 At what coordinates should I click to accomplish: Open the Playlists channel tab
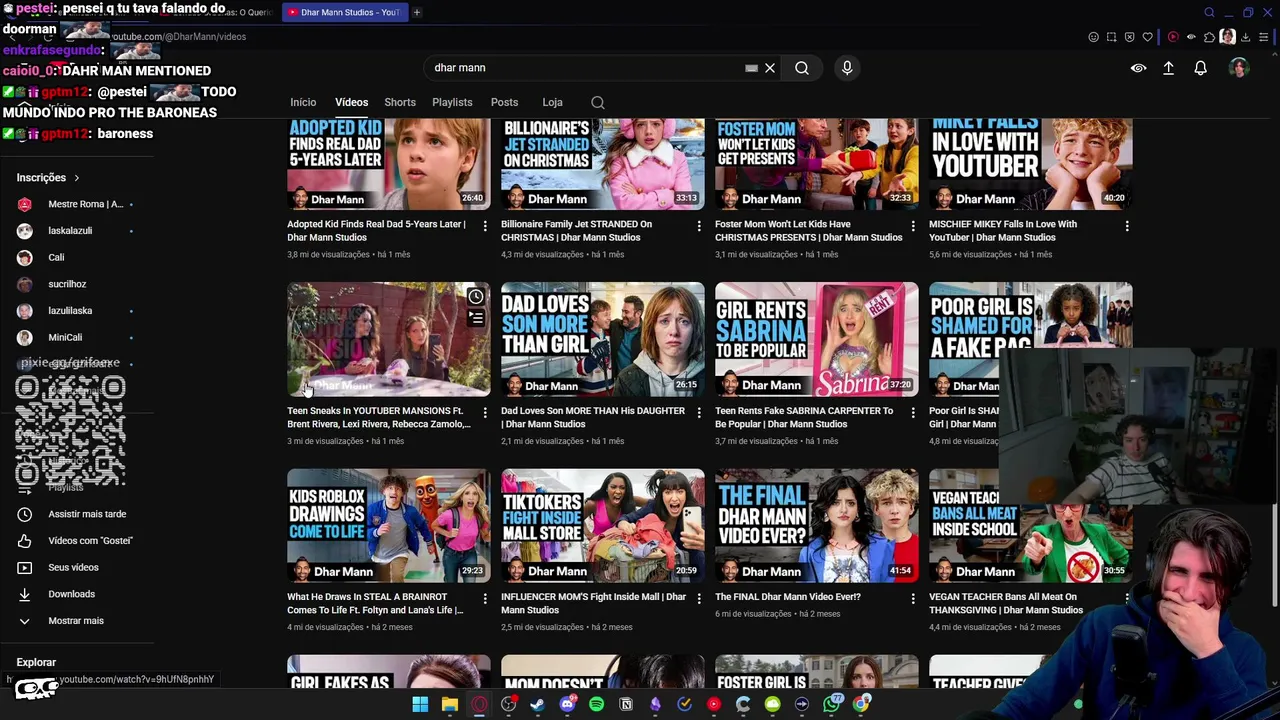452,102
